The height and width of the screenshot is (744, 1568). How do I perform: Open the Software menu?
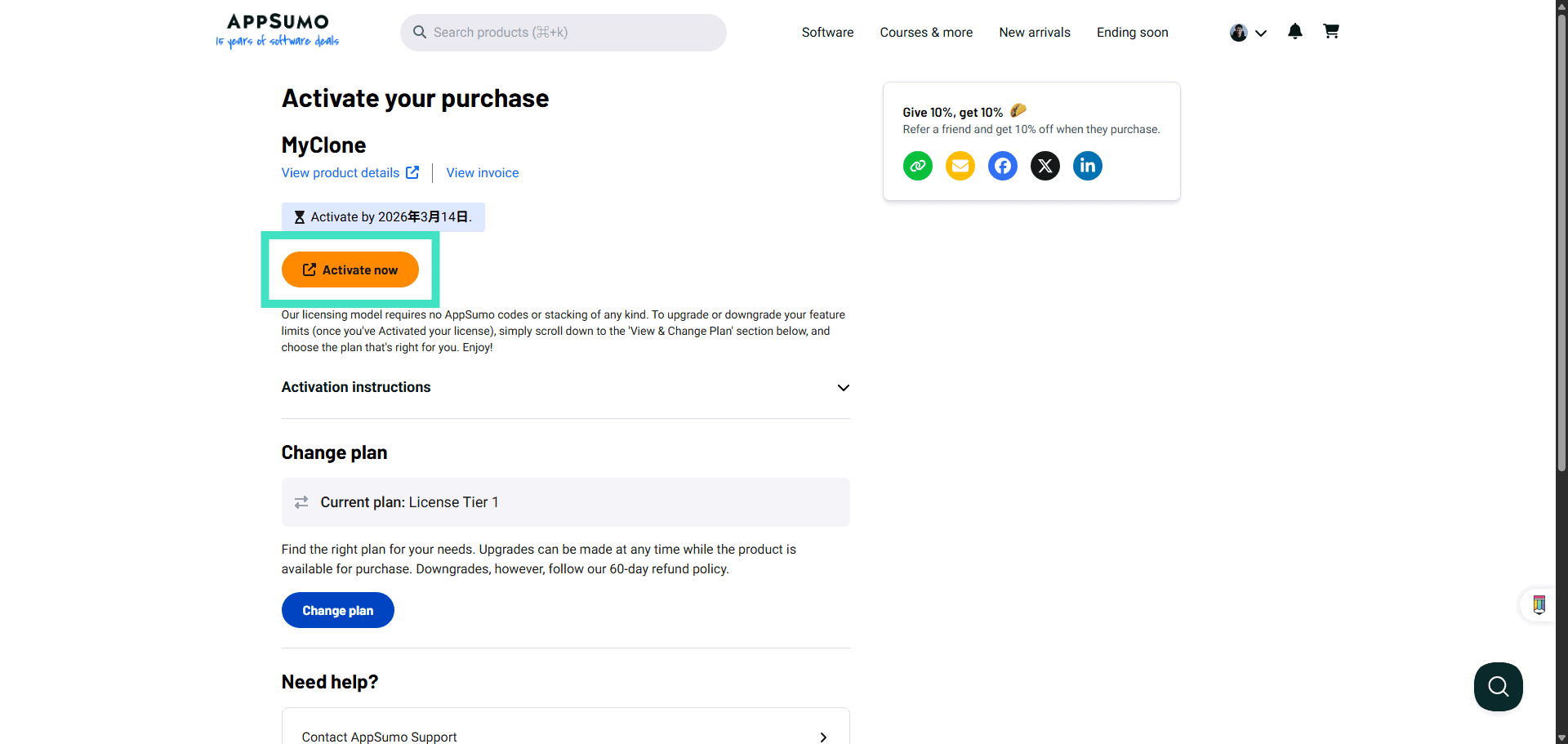click(827, 33)
